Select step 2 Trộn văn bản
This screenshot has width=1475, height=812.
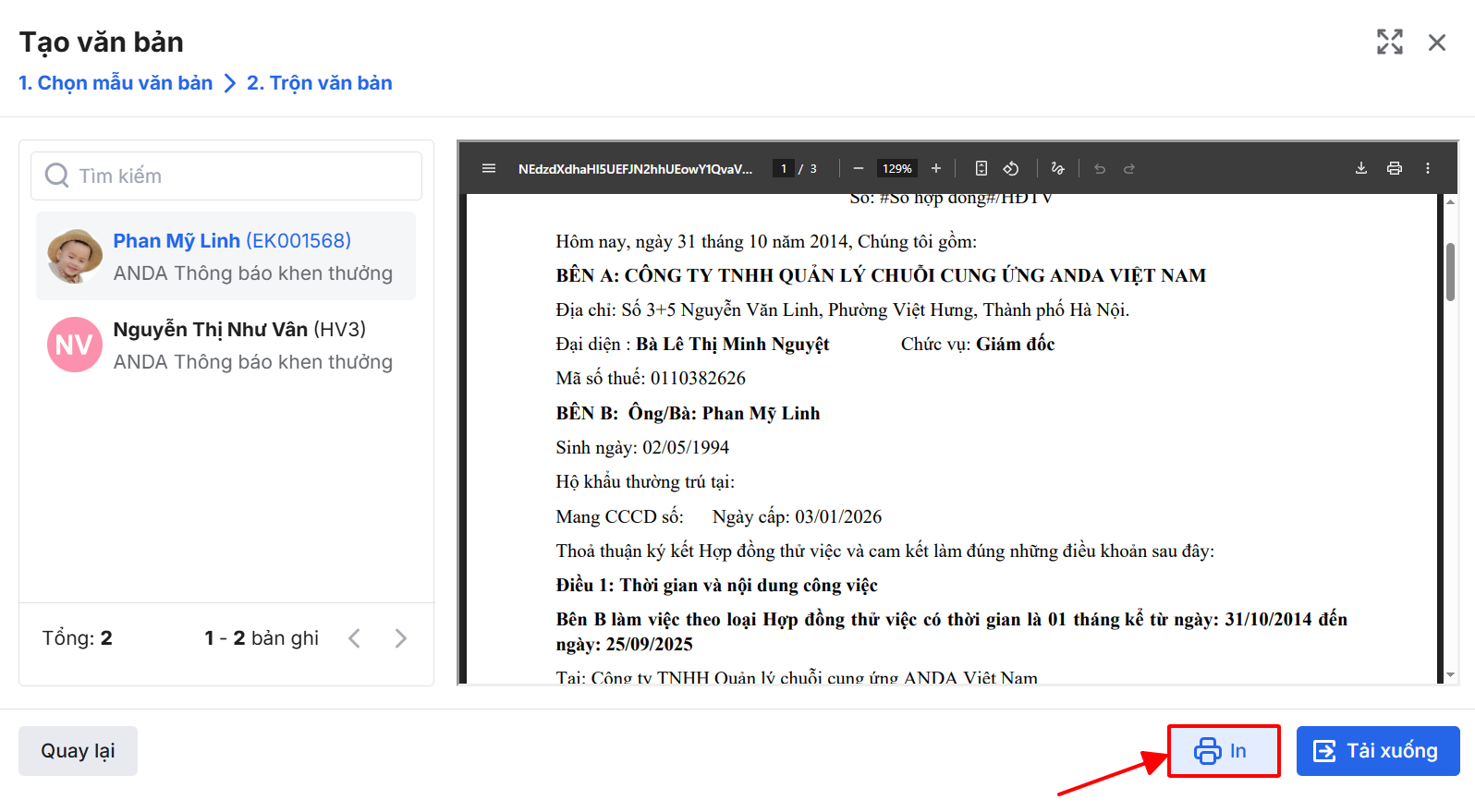319,83
